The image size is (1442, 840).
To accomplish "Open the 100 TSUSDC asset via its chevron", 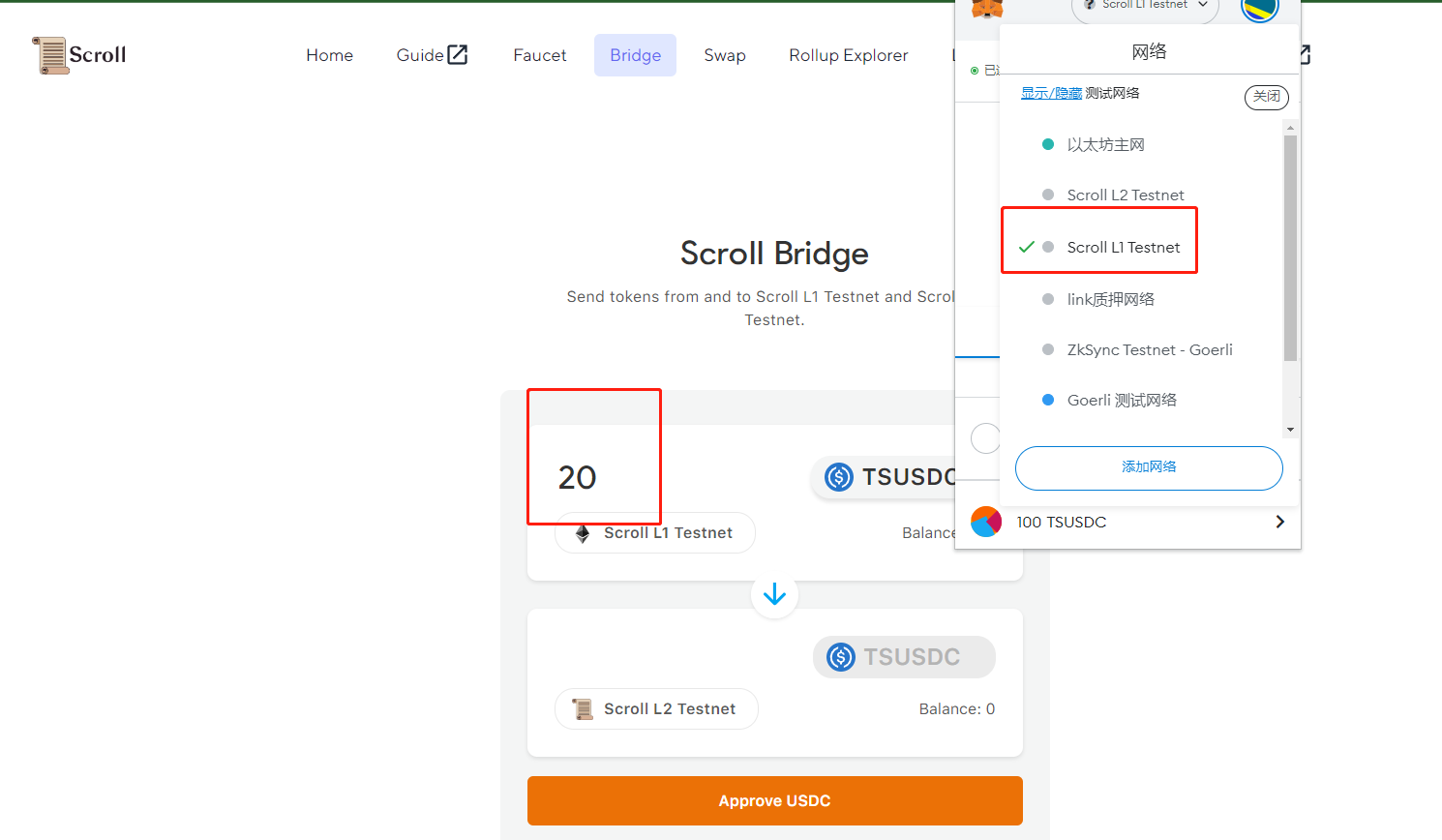I will [1280, 522].
